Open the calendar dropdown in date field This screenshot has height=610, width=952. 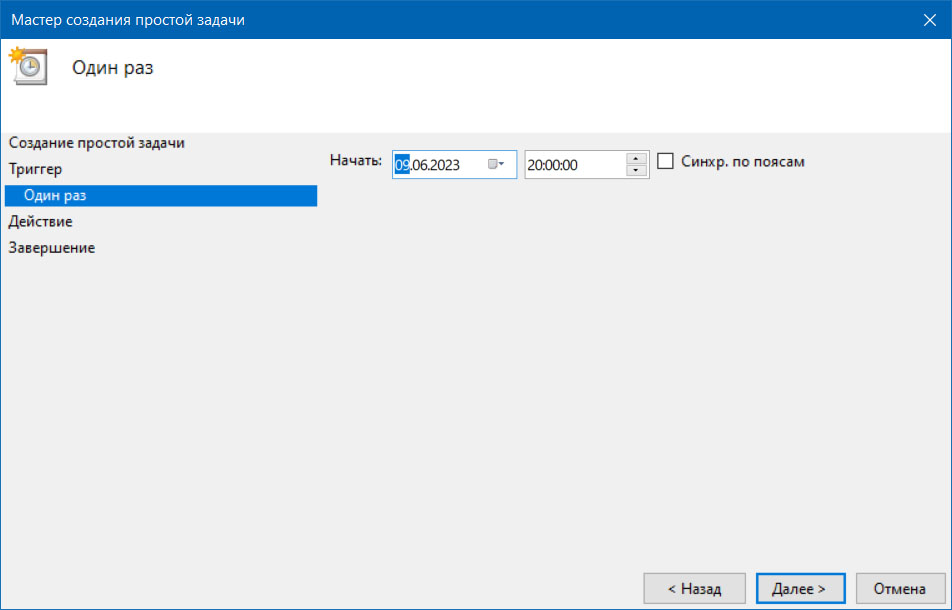(x=496, y=164)
